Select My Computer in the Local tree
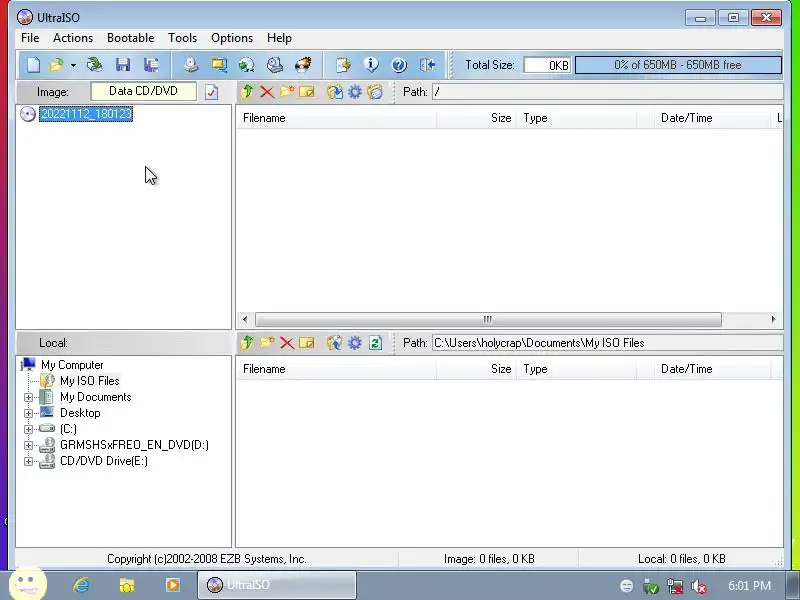 tap(72, 365)
